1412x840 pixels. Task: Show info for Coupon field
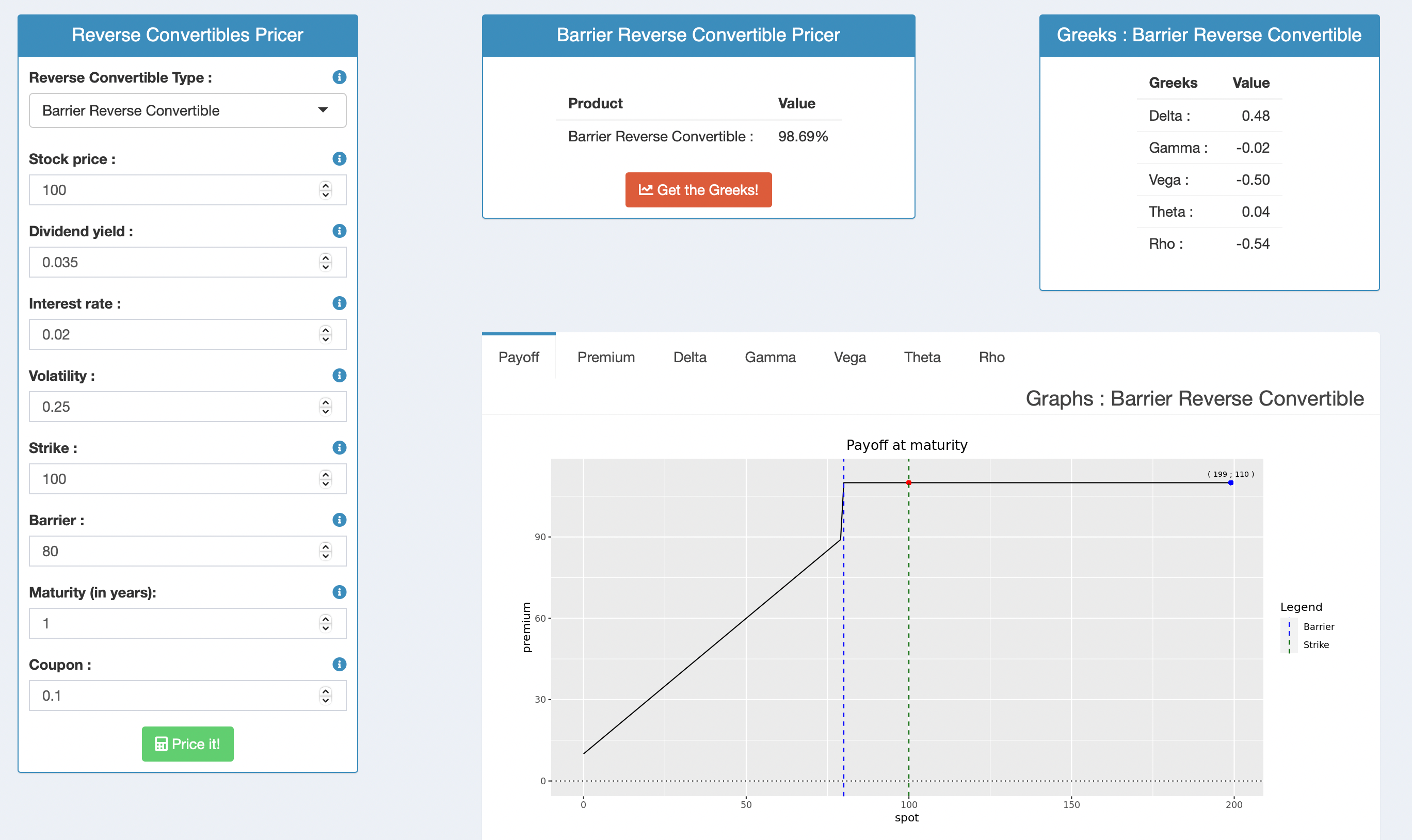click(339, 665)
